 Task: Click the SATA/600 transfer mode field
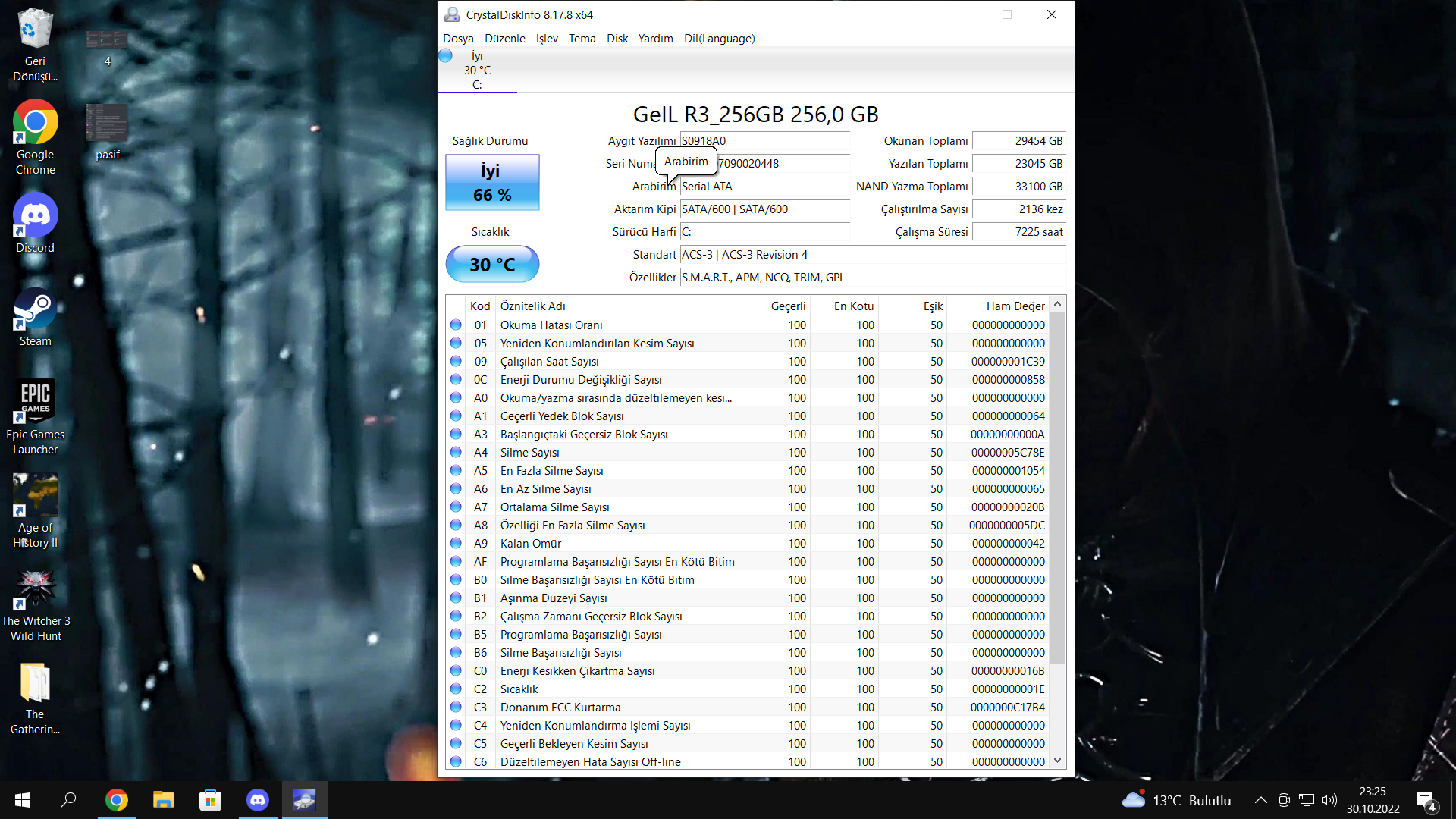click(764, 209)
